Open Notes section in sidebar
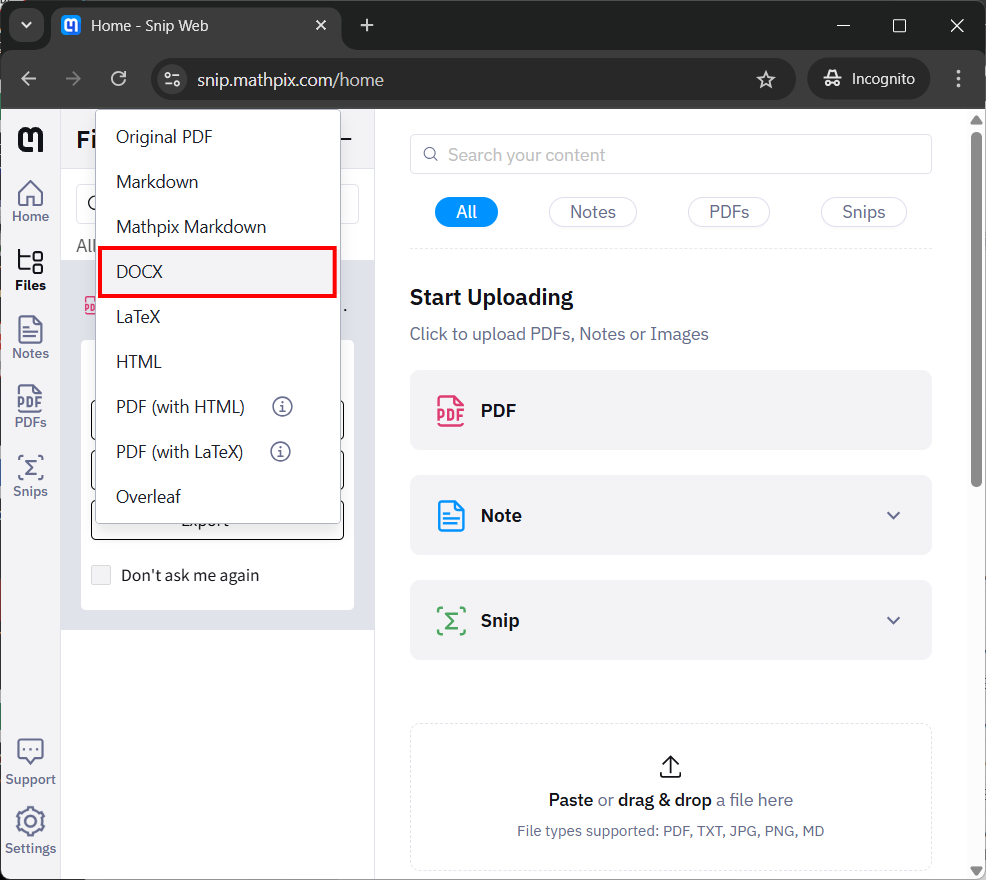The image size is (986, 880). pos(30,338)
